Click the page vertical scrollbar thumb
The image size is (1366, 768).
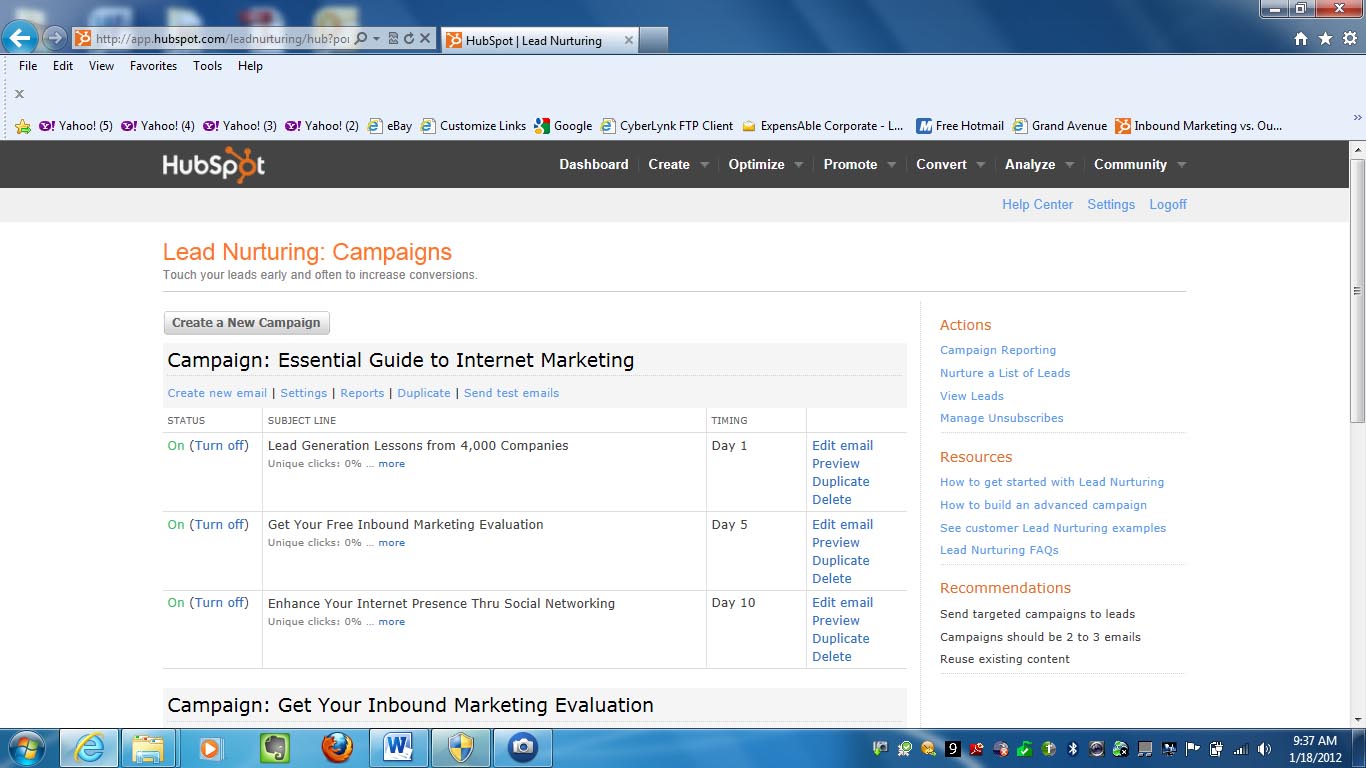pos(1357,290)
